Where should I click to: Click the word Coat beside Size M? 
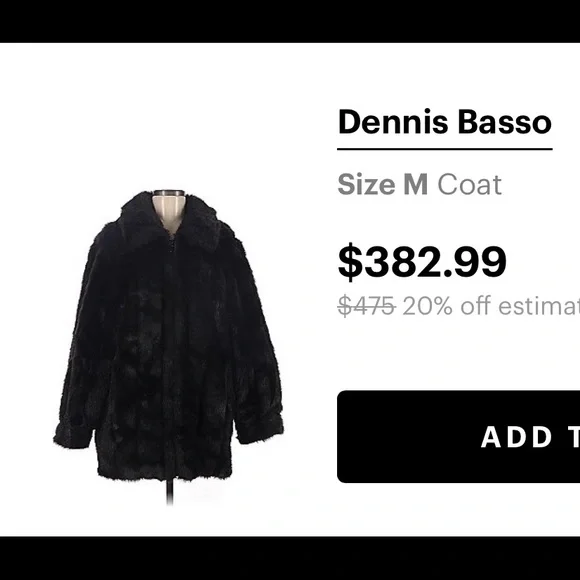tap(470, 184)
